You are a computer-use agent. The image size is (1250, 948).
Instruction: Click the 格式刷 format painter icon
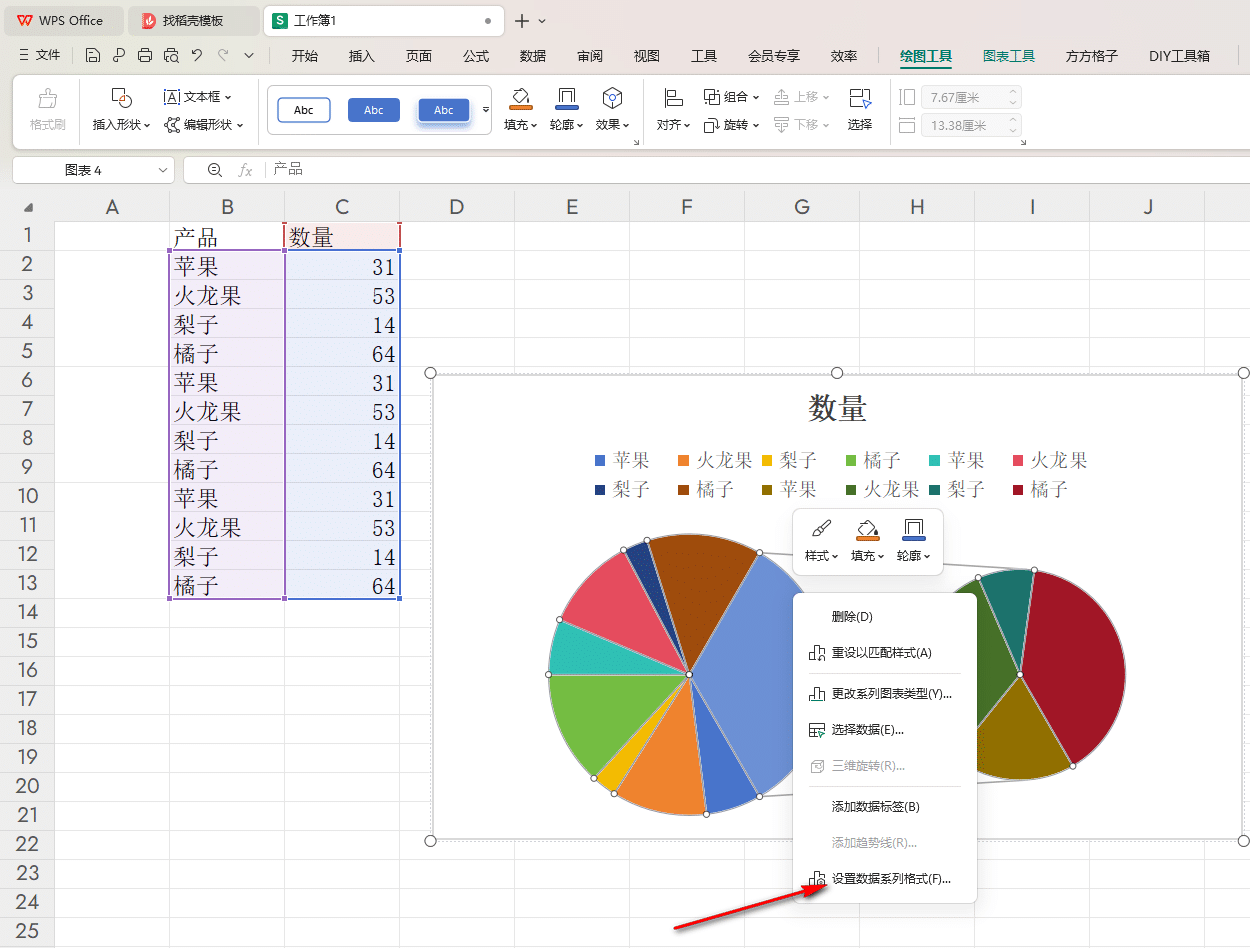(x=47, y=99)
